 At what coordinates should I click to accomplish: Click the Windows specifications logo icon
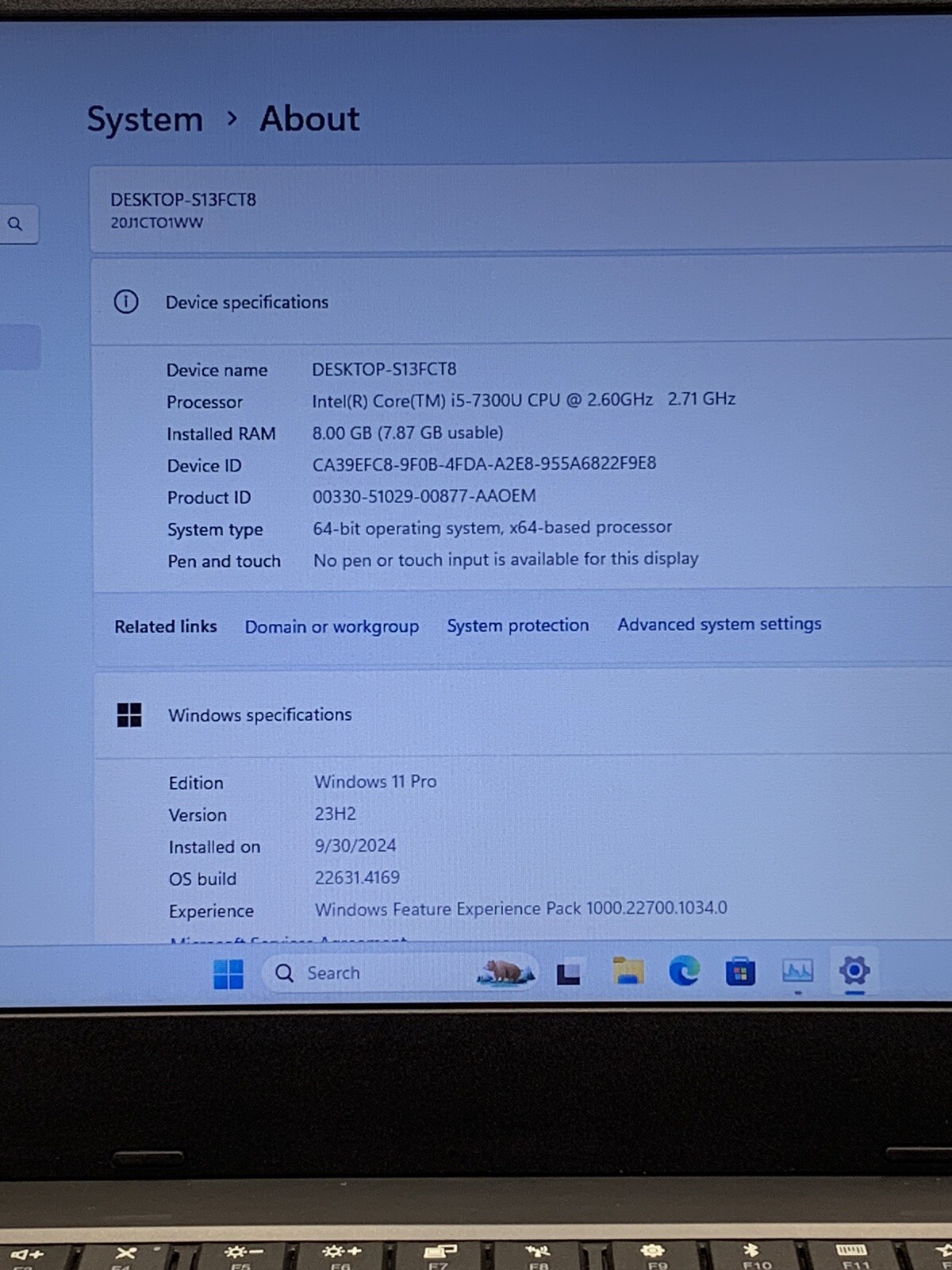point(129,715)
